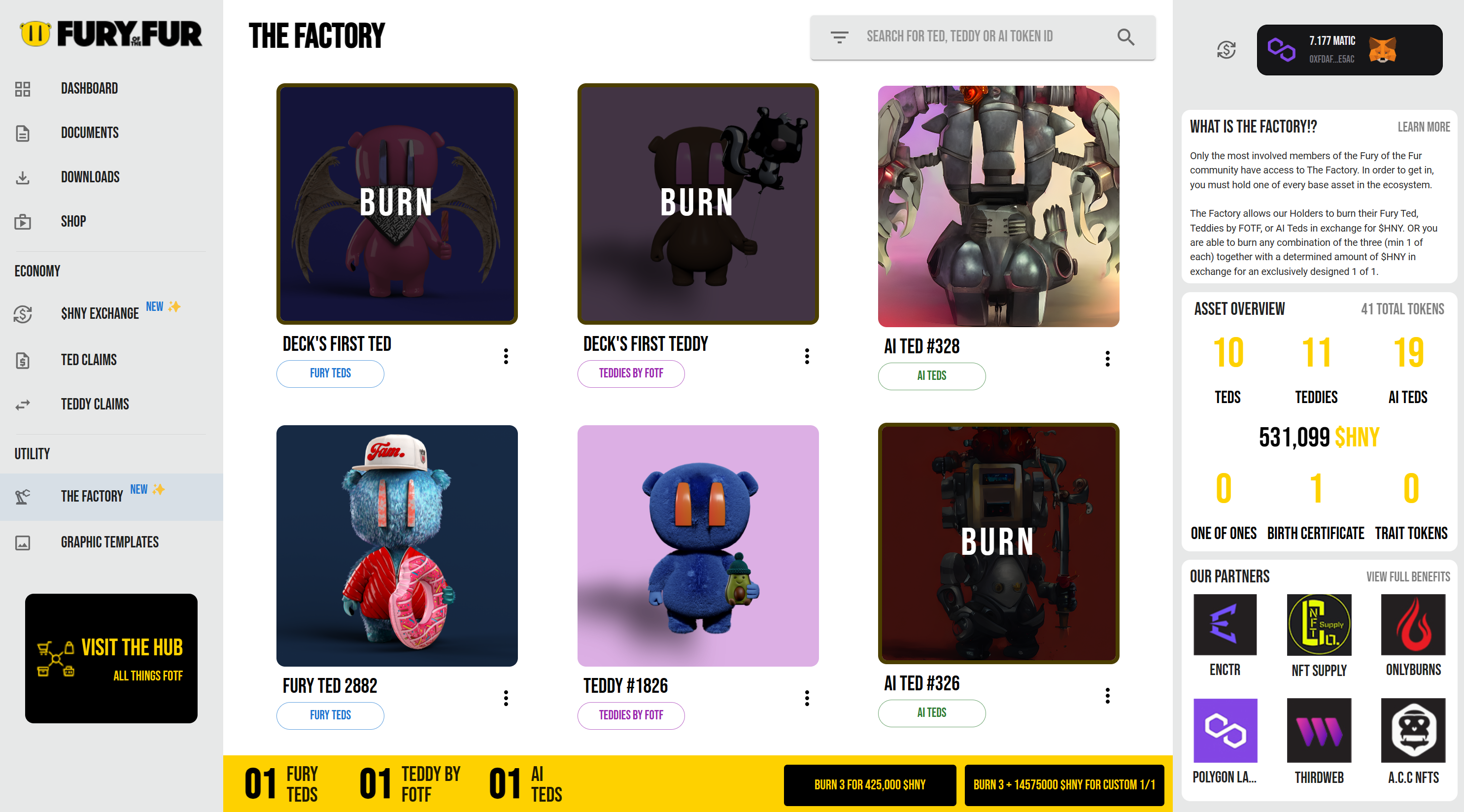This screenshot has height=812, width=1464.
Task: Open the OnlyBurns partner logo
Action: [1413, 624]
